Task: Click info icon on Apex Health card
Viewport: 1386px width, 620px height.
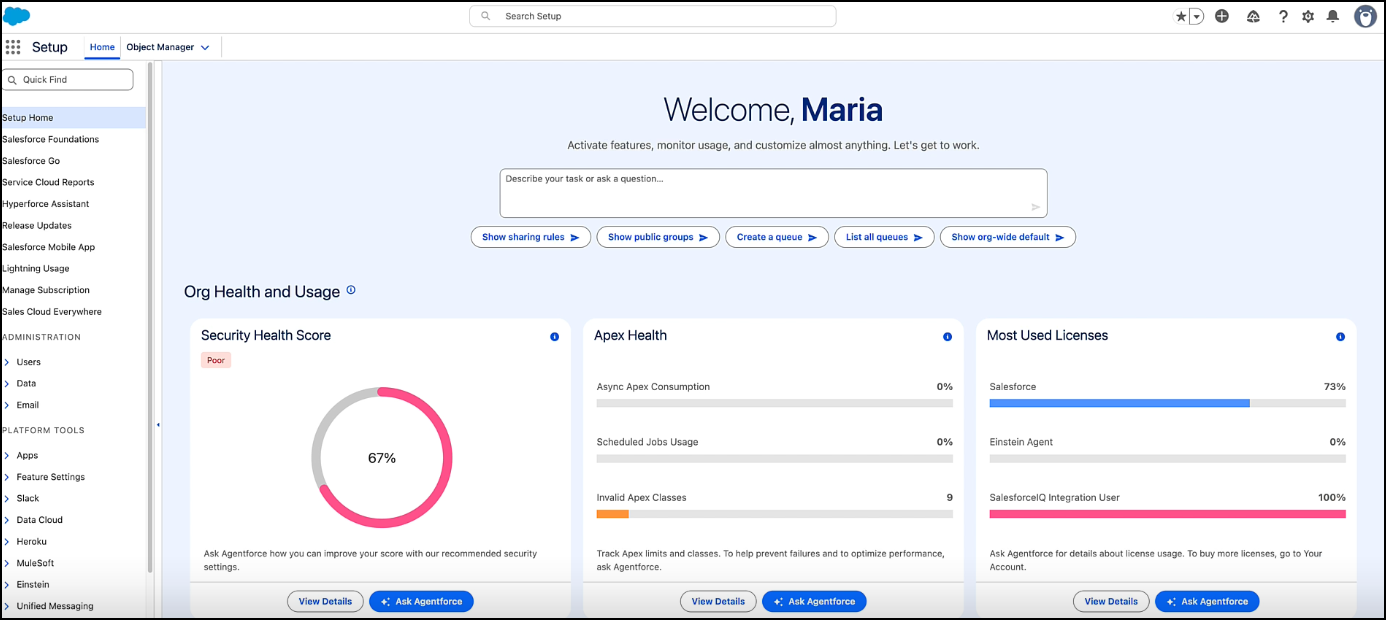Action: 948,337
